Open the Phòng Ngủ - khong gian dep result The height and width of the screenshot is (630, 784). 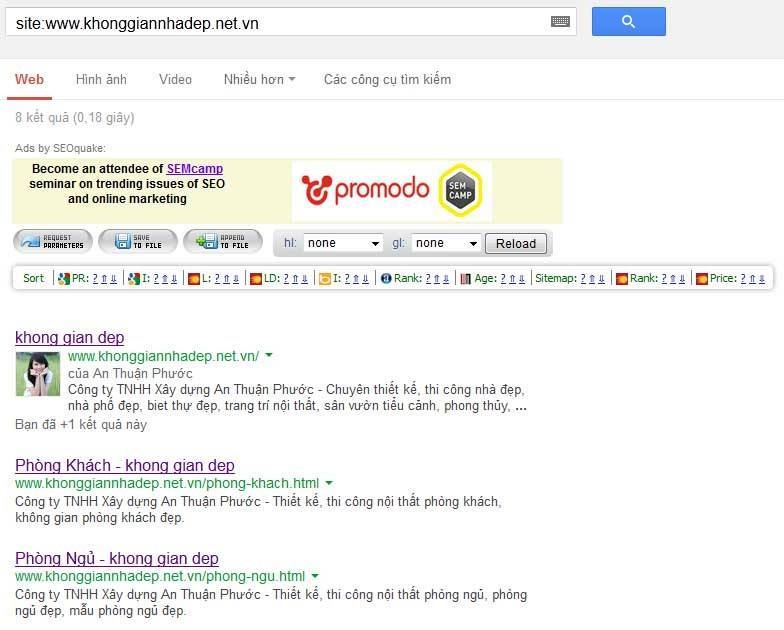pyautogui.click(x=117, y=558)
